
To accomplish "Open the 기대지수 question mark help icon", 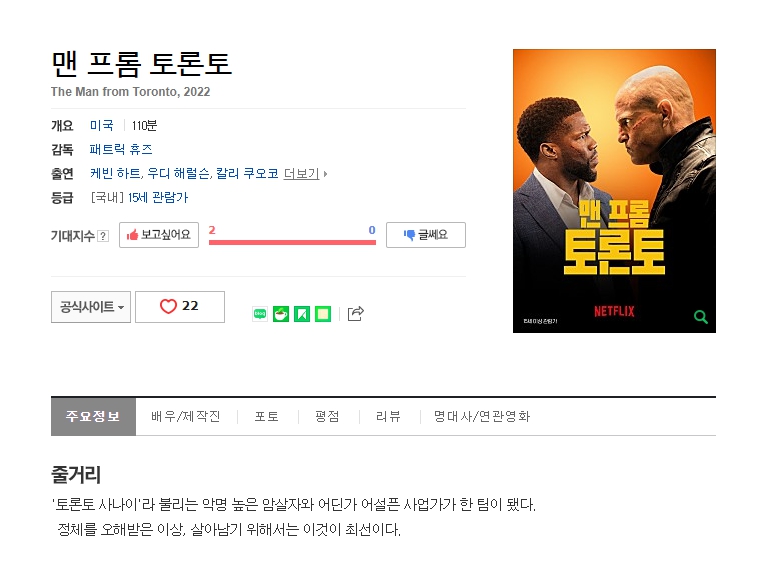I will pyautogui.click(x=103, y=236).
